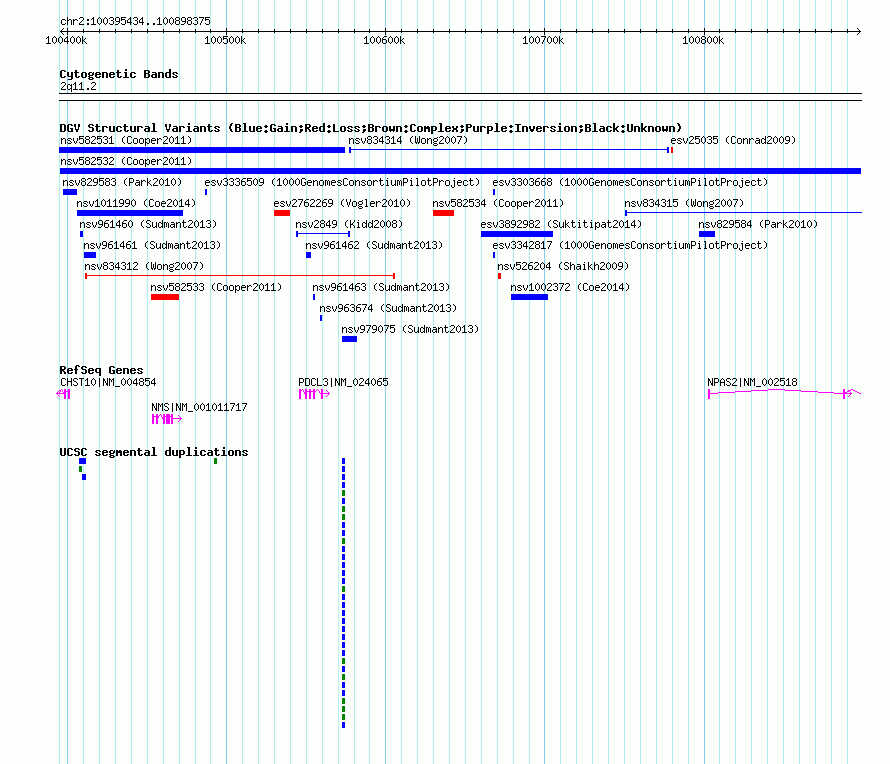Click the PDCL3 gene exon glyph
The height and width of the screenshot is (764, 890).
pos(314,394)
